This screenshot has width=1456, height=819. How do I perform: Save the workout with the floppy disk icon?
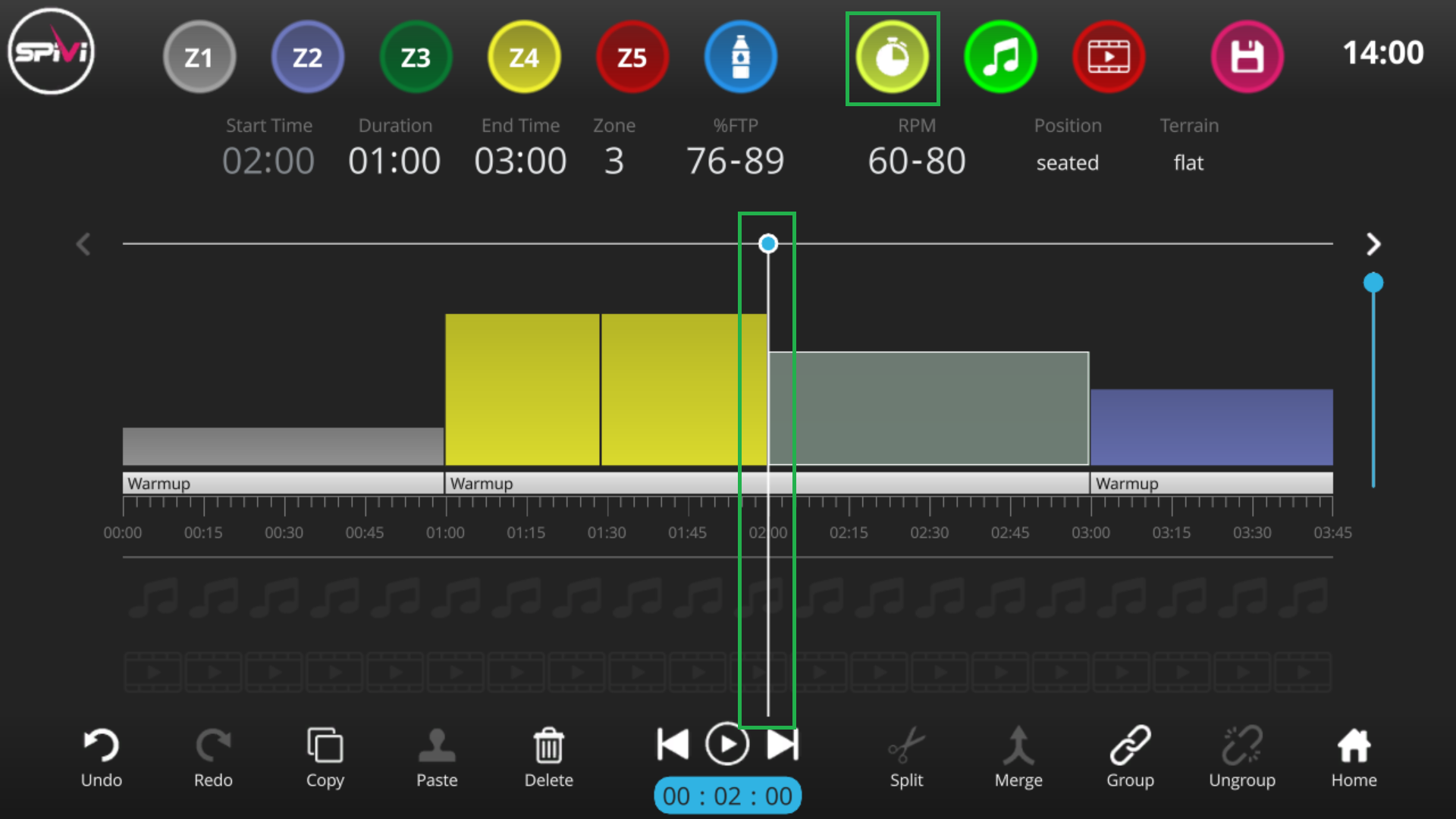(1247, 57)
